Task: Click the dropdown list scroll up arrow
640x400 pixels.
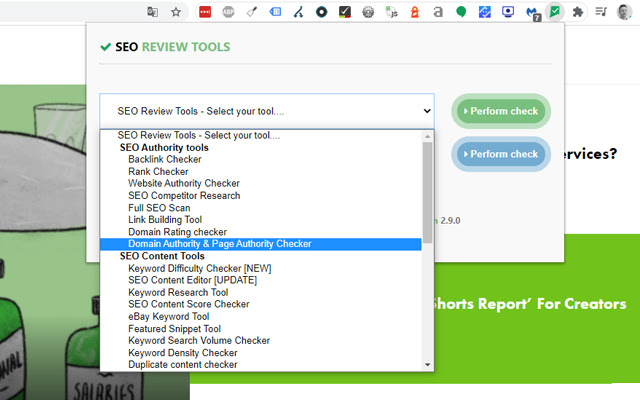Action: (x=427, y=136)
